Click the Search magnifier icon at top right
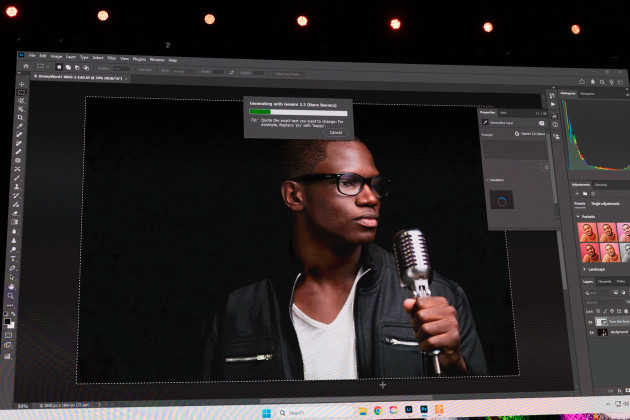This screenshot has height=420, width=630. pos(602,82)
